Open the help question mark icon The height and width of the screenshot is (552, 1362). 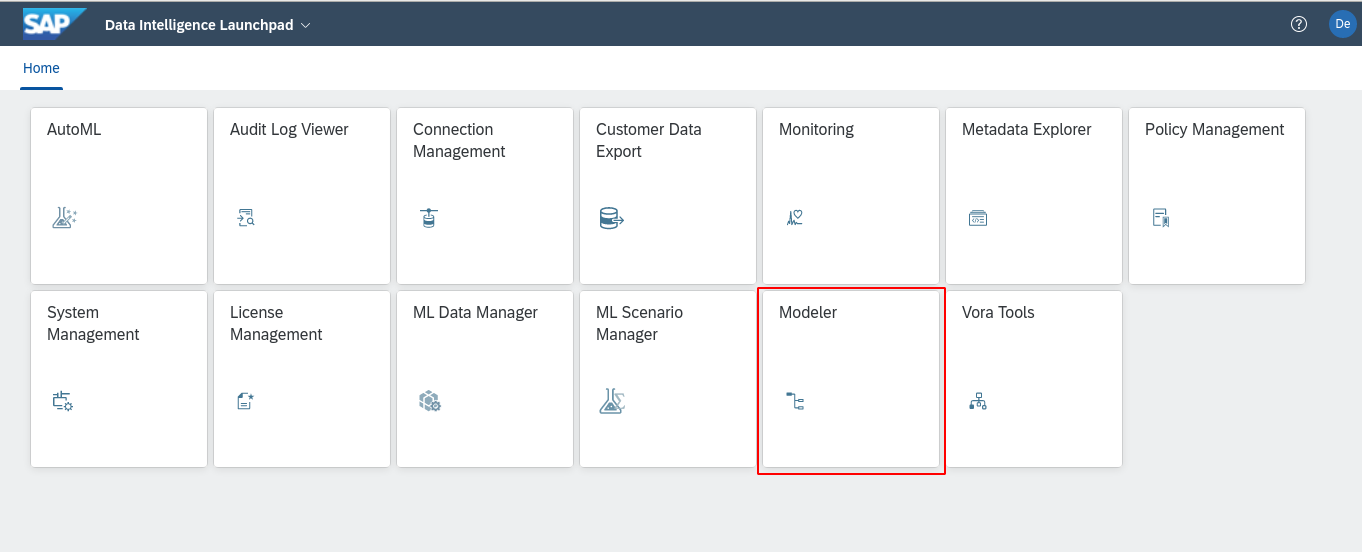(x=1299, y=24)
